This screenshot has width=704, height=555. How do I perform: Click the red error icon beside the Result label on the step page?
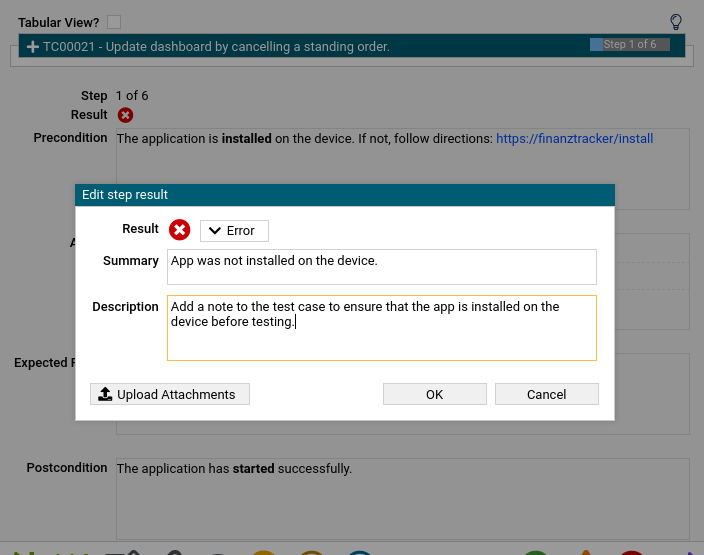click(x=125, y=115)
